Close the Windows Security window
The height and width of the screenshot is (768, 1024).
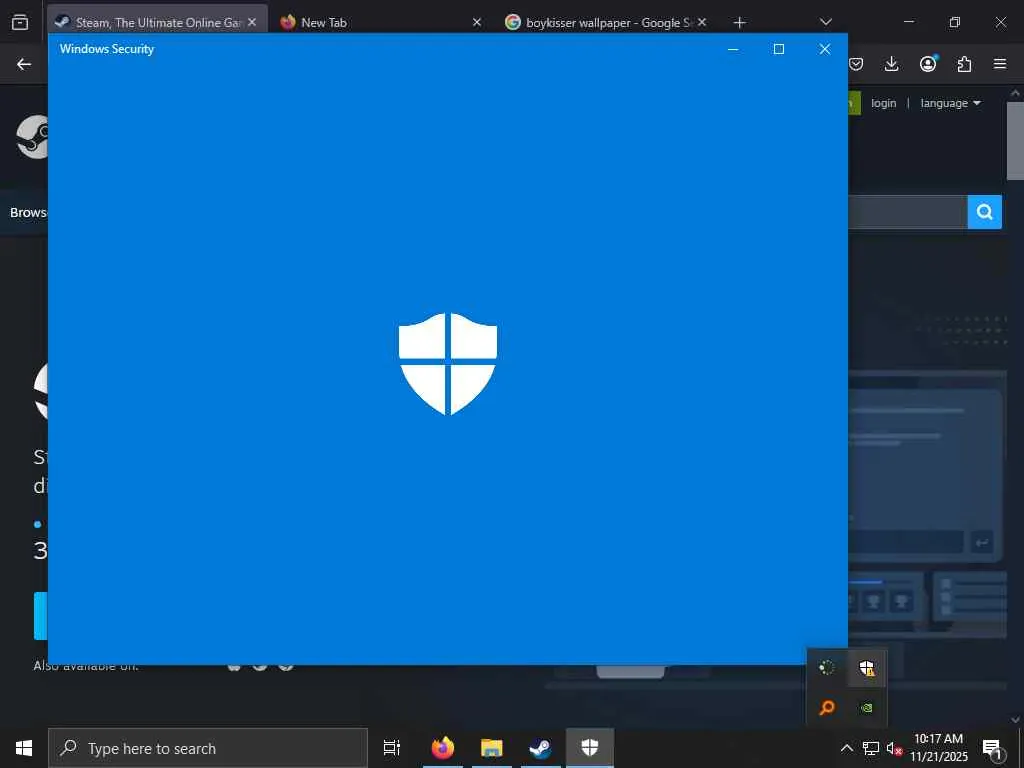click(x=825, y=49)
